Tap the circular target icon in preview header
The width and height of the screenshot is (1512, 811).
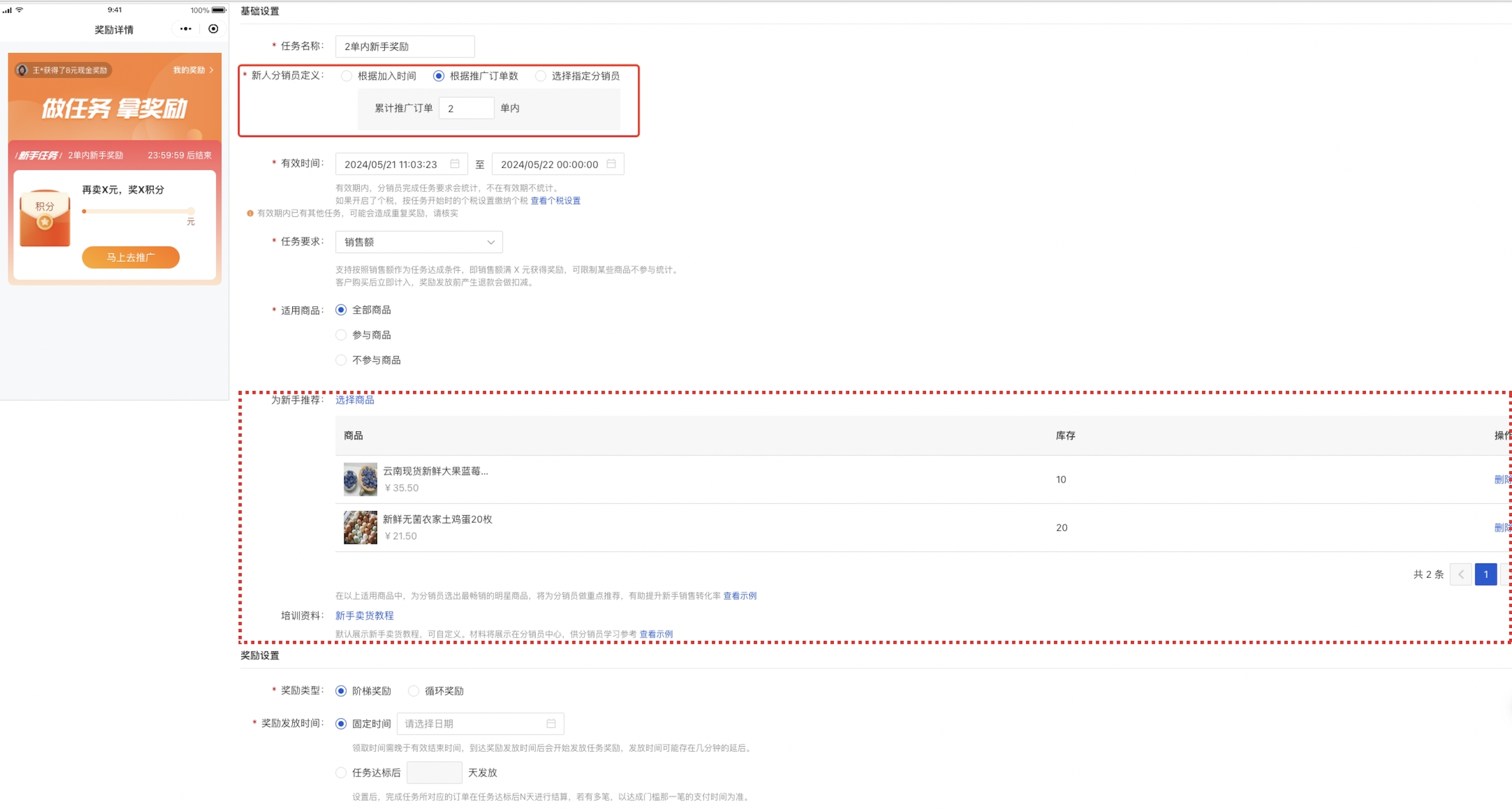point(213,29)
